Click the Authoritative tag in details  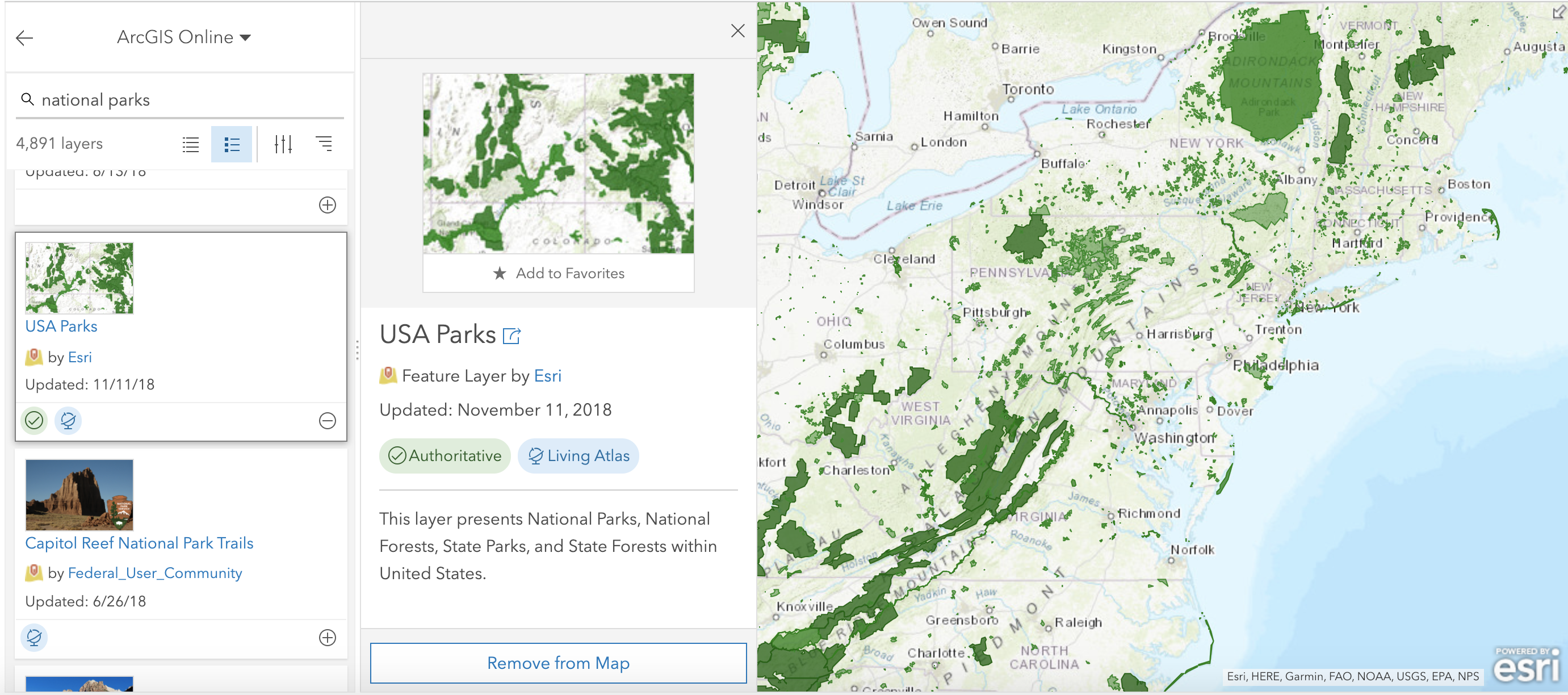click(x=445, y=456)
